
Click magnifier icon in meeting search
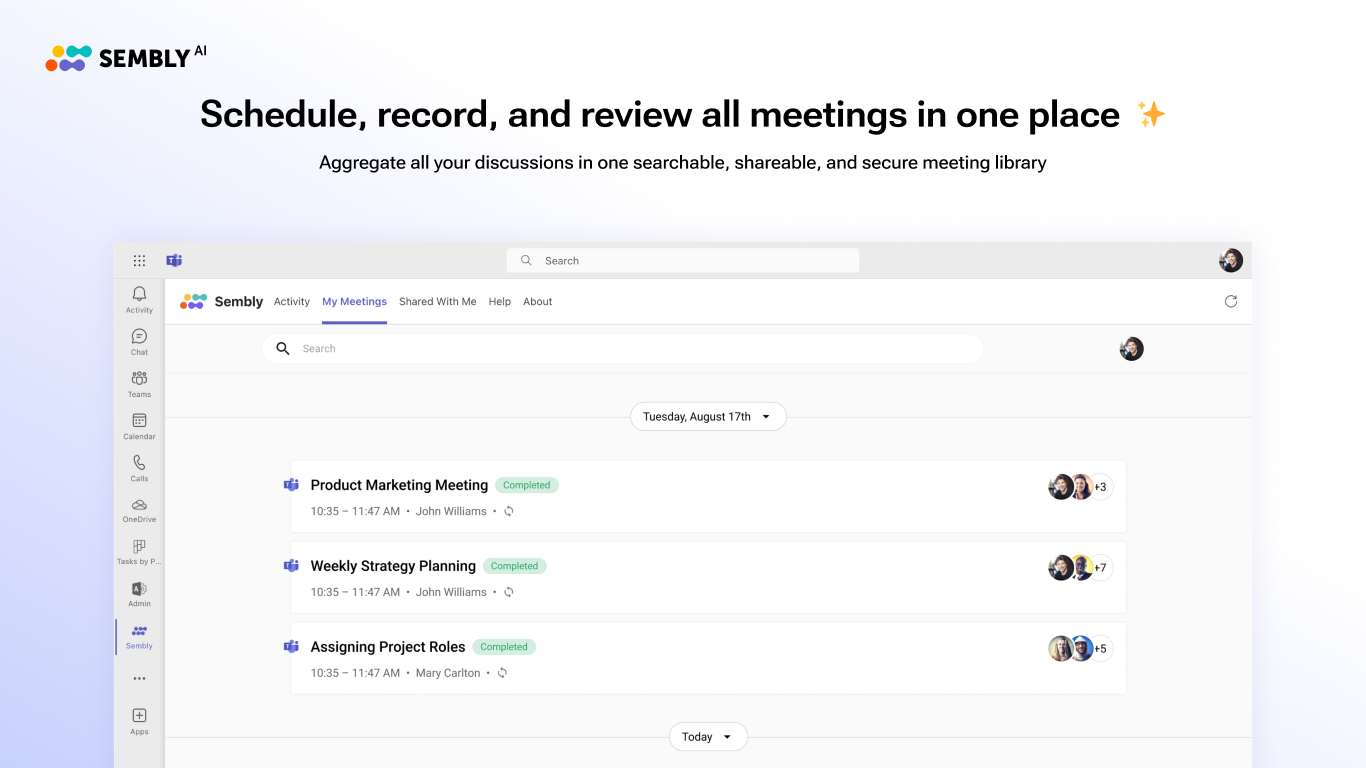click(x=283, y=349)
